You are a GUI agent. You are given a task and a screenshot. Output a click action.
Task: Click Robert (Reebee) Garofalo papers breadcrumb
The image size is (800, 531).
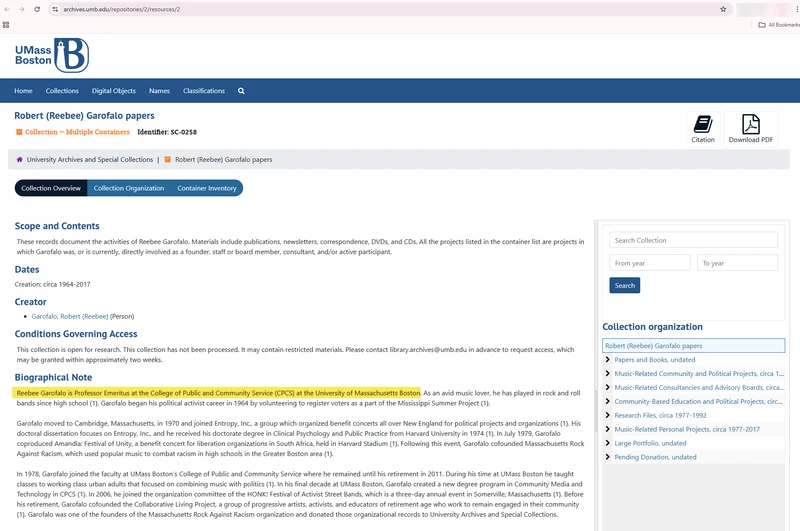coord(223,160)
